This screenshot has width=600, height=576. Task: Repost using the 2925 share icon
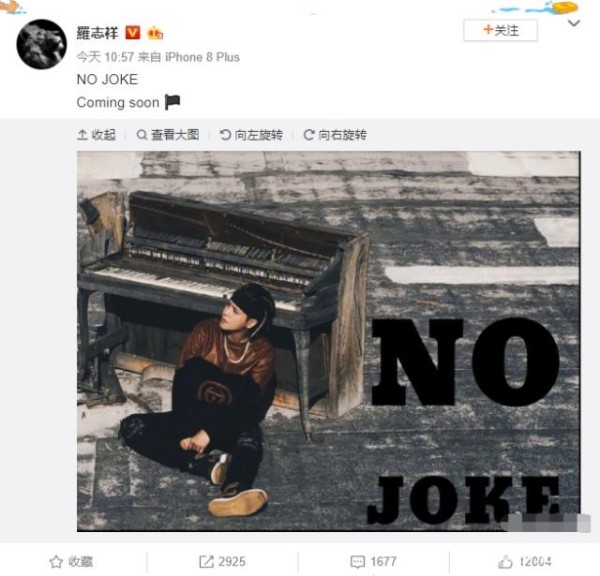tap(222, 561)
